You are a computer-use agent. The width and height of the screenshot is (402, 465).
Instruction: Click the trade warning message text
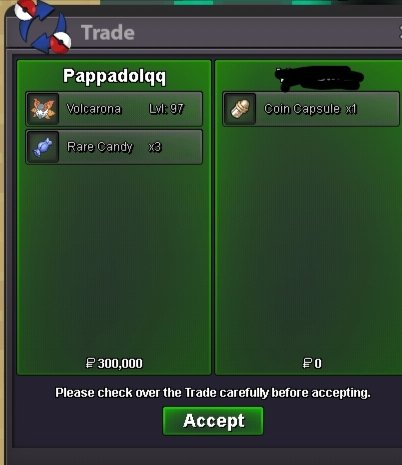[x=213, y=393]
